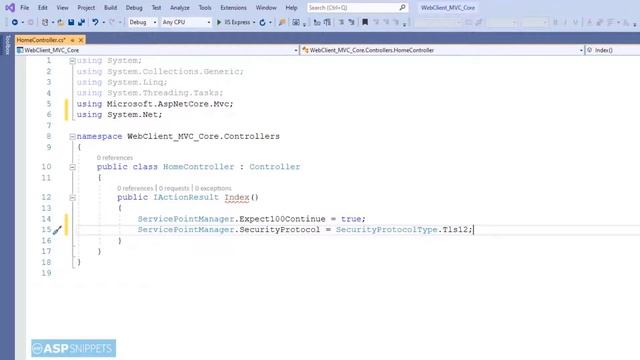The width and height of the screenshot is (640, 360).
Task: Pin the HomeController.cs tab
Action: click(72, 40)
